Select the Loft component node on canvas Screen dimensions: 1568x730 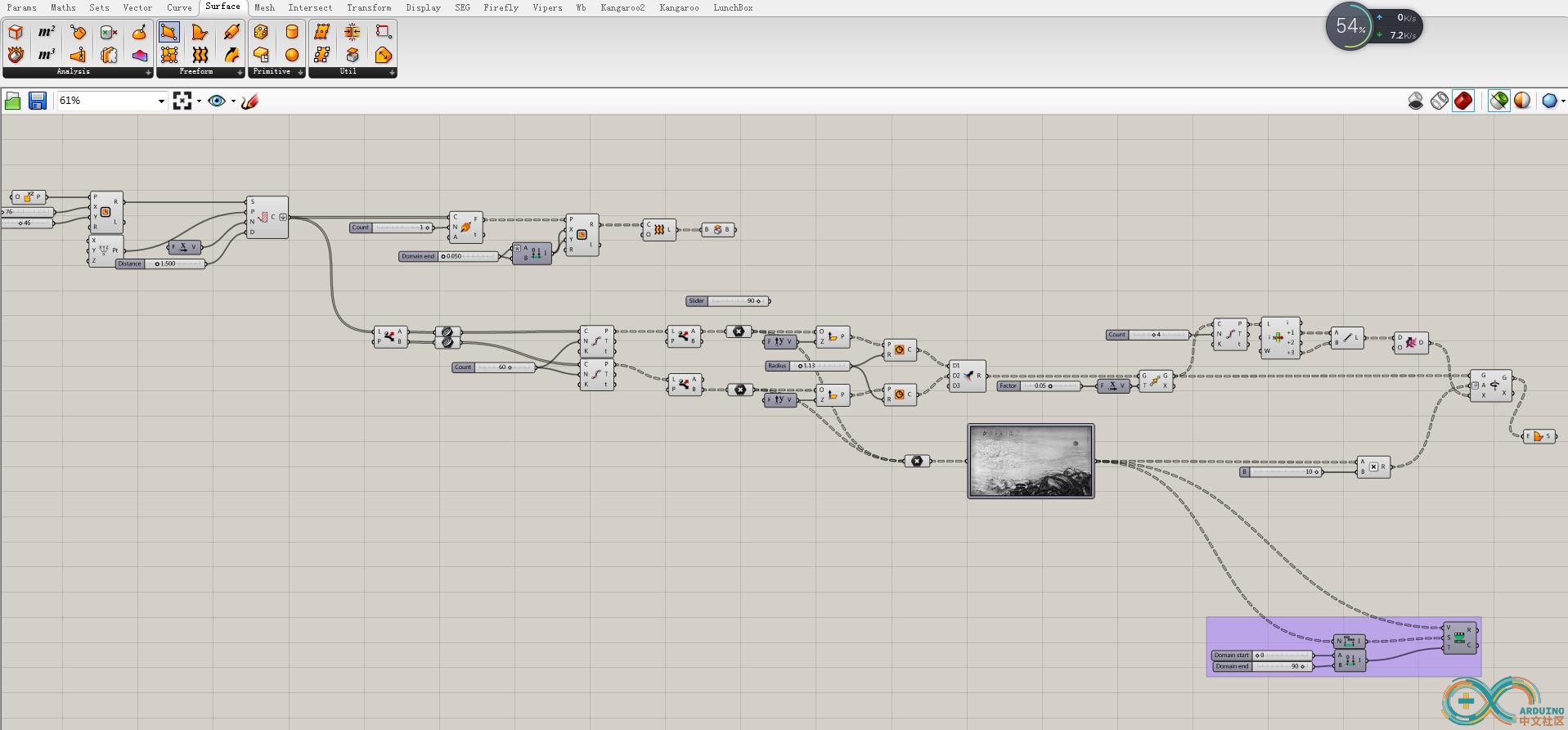[x=659, y=229]
